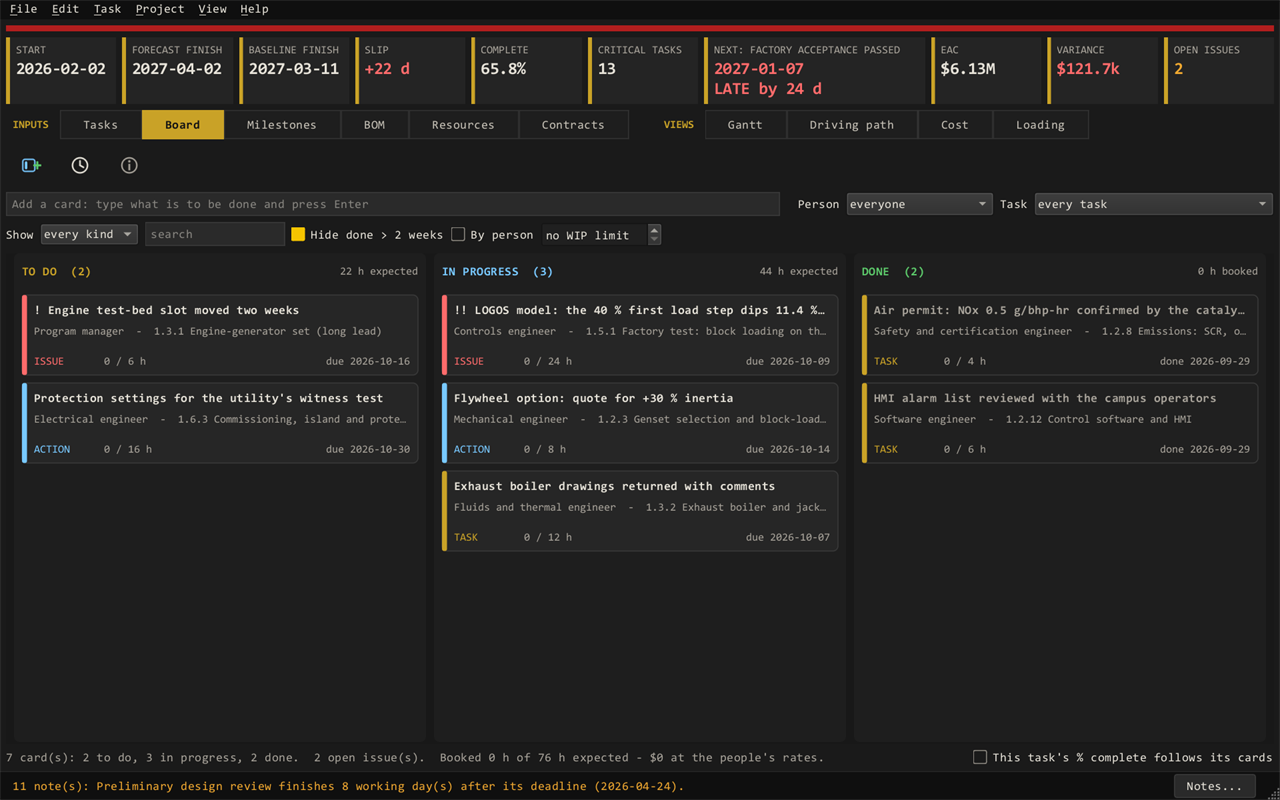Click the clock icon in the board toolbar

[80, 165]
